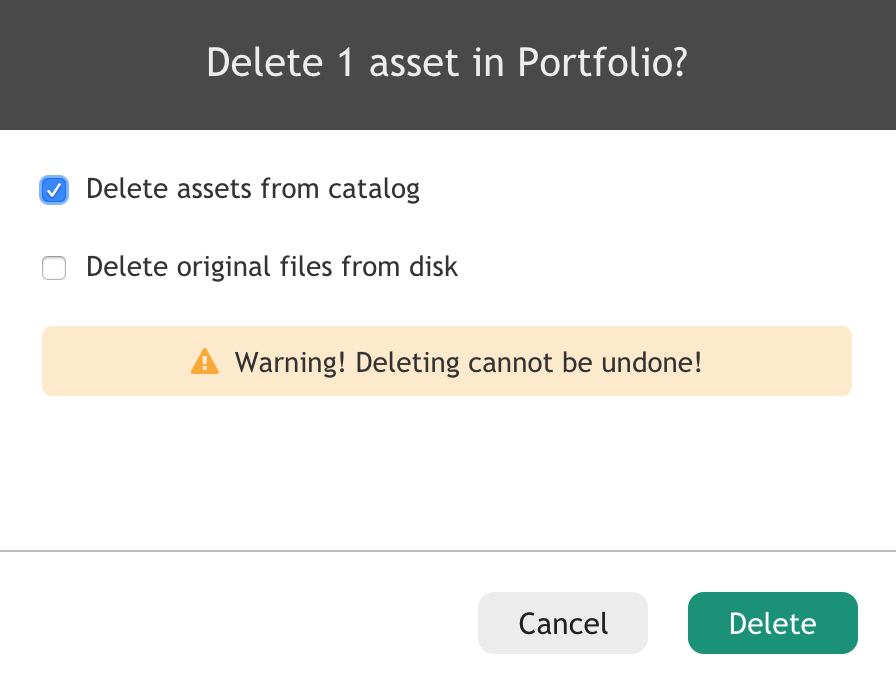
Task: Dismiss the dialog with the Cancel button
Action: 563,623
